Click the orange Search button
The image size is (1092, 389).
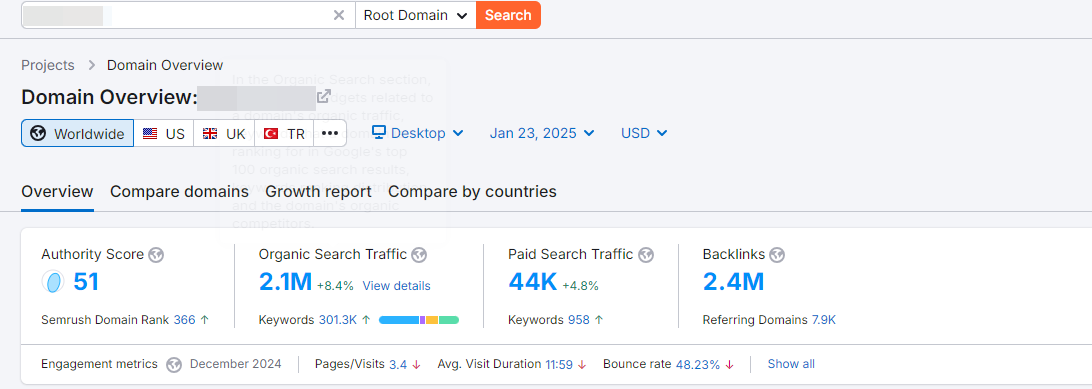pos(508,15)
